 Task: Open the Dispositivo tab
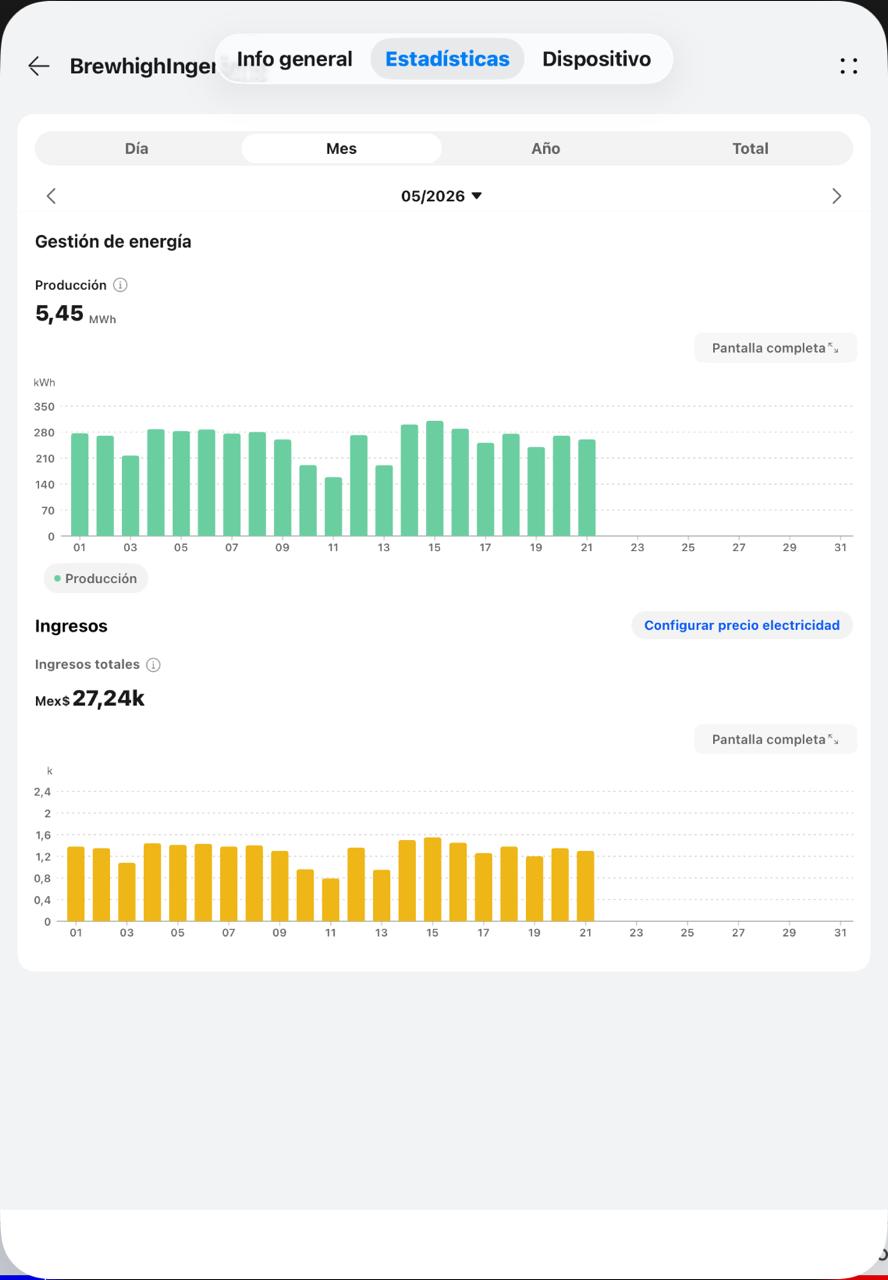click(x=596, y=59)
